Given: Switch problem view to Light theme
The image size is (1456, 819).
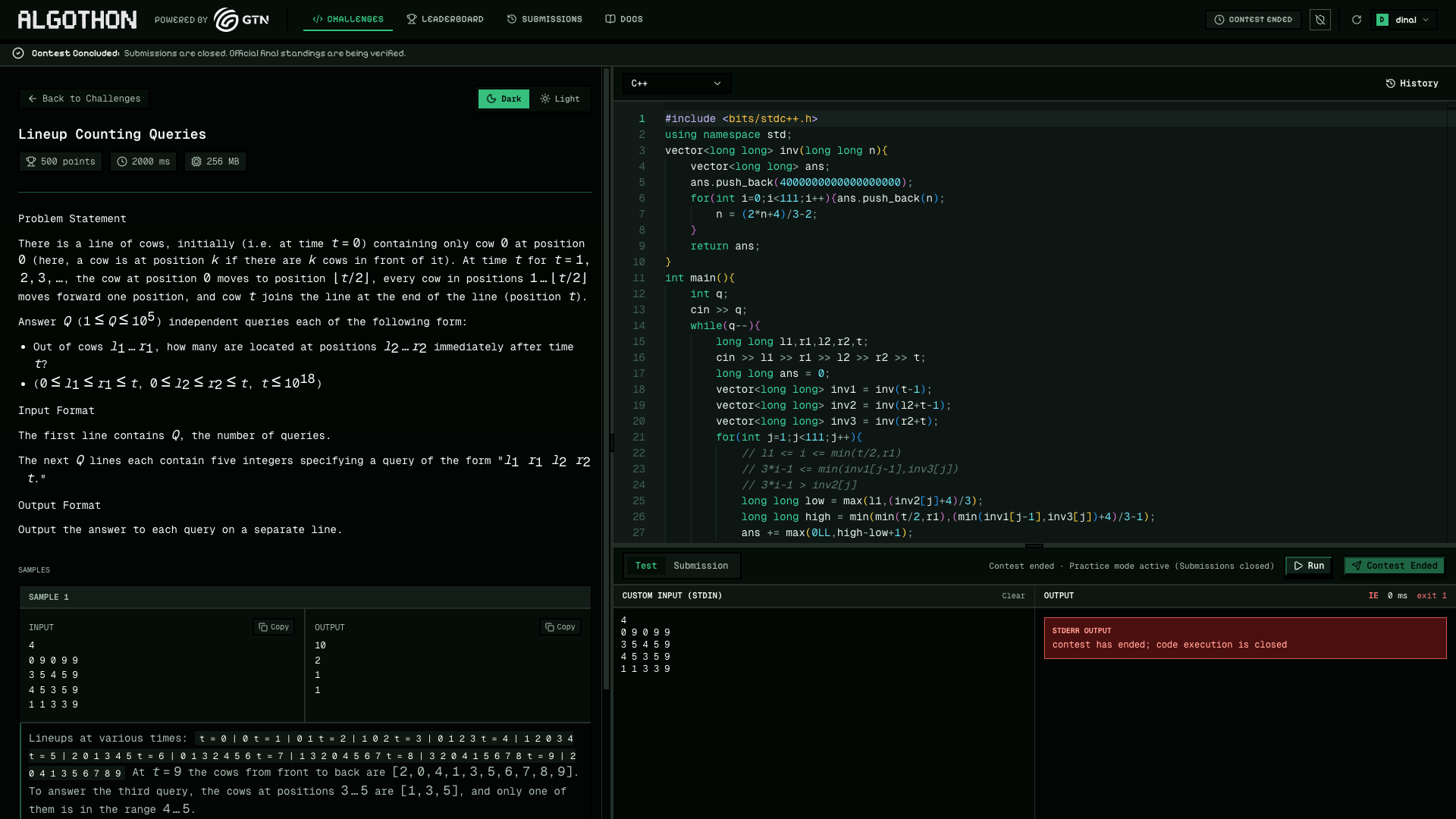Looking at the screenshot, I should pyautogui.click(x=560, y=99).
